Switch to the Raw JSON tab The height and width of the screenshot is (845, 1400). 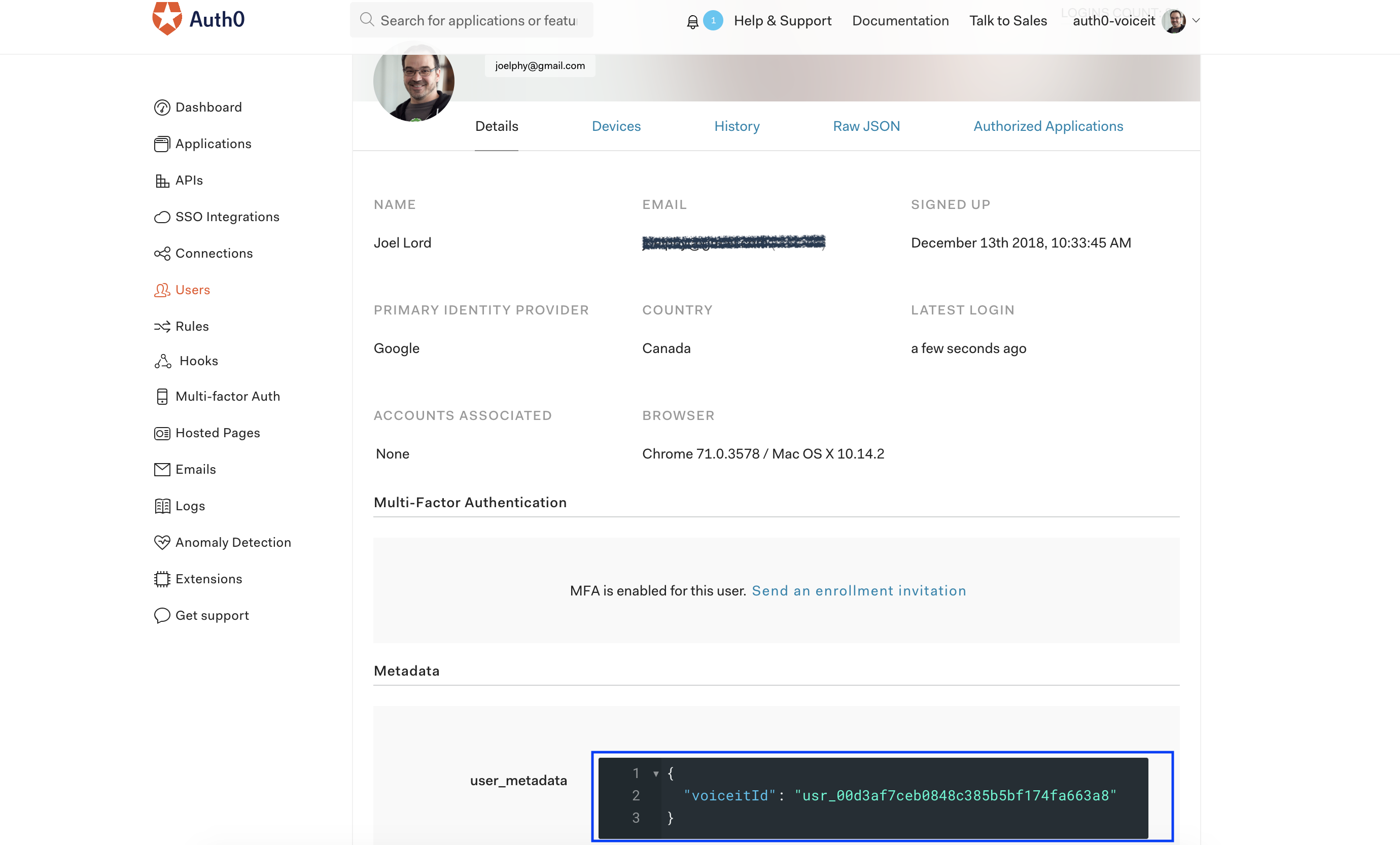[x=866, y=126]
